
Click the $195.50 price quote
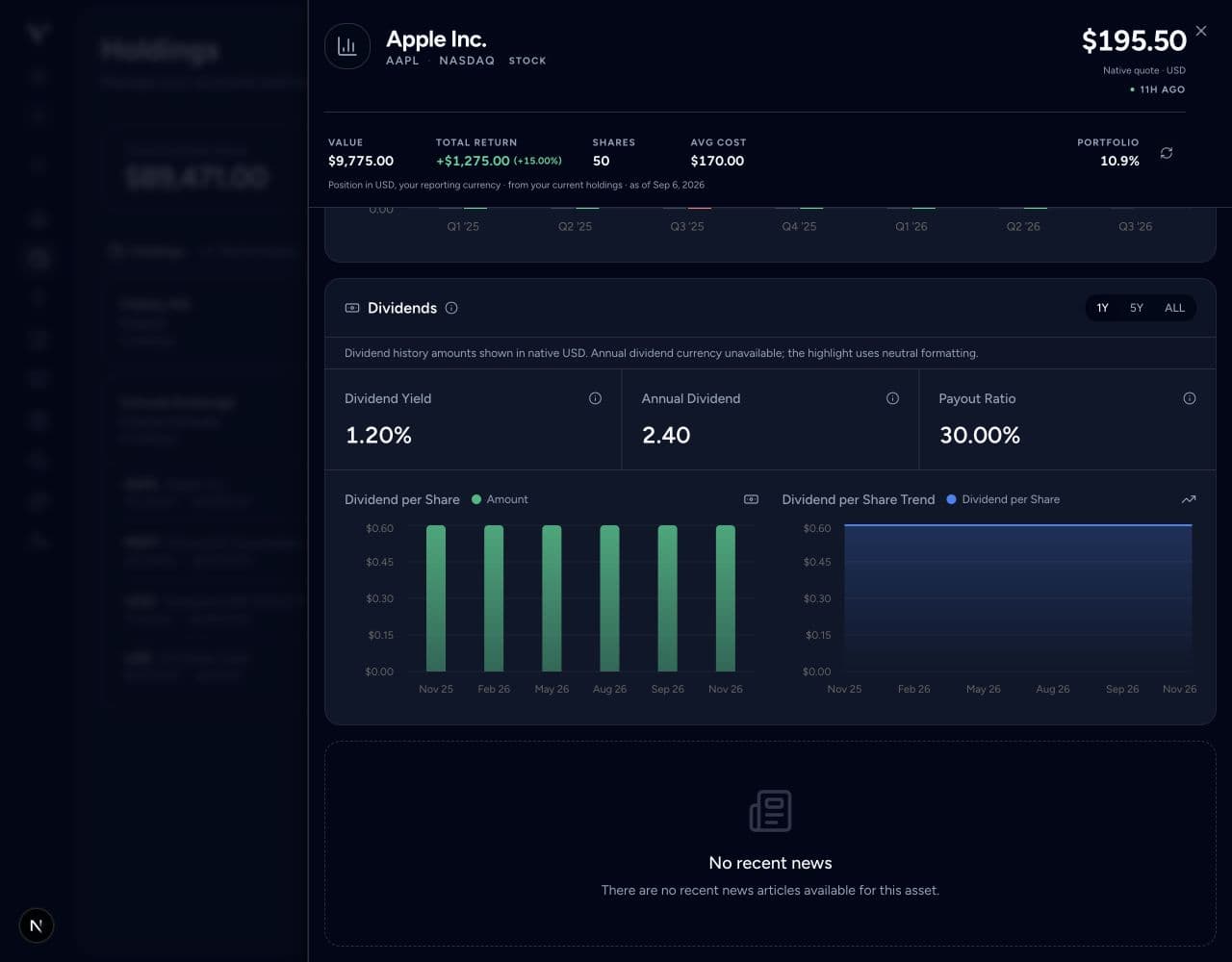pyautogui.click(x=1134, y=40)
